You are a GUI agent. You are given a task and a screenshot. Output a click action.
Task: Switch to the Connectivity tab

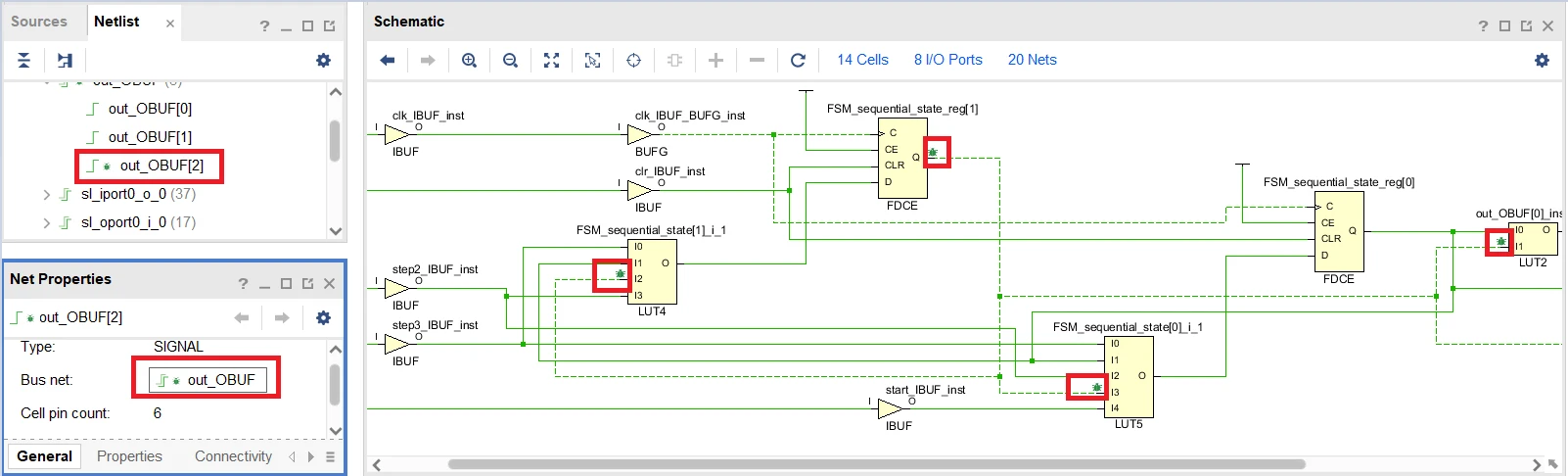coord(233,456)
